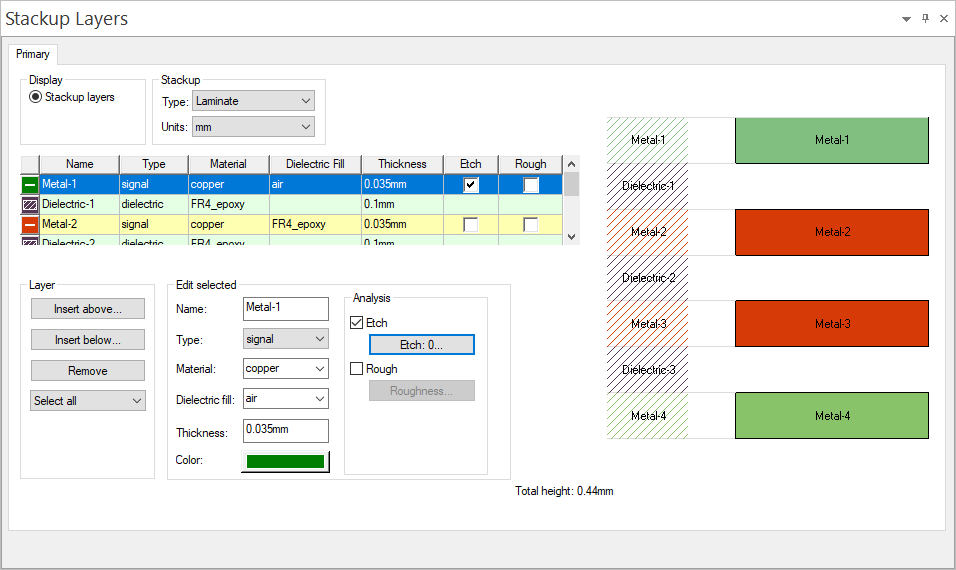The width and height of the screenshot is (956, 570).
Task: Open the panel options dropdown arrow in title bar
Action: (906, 19)
